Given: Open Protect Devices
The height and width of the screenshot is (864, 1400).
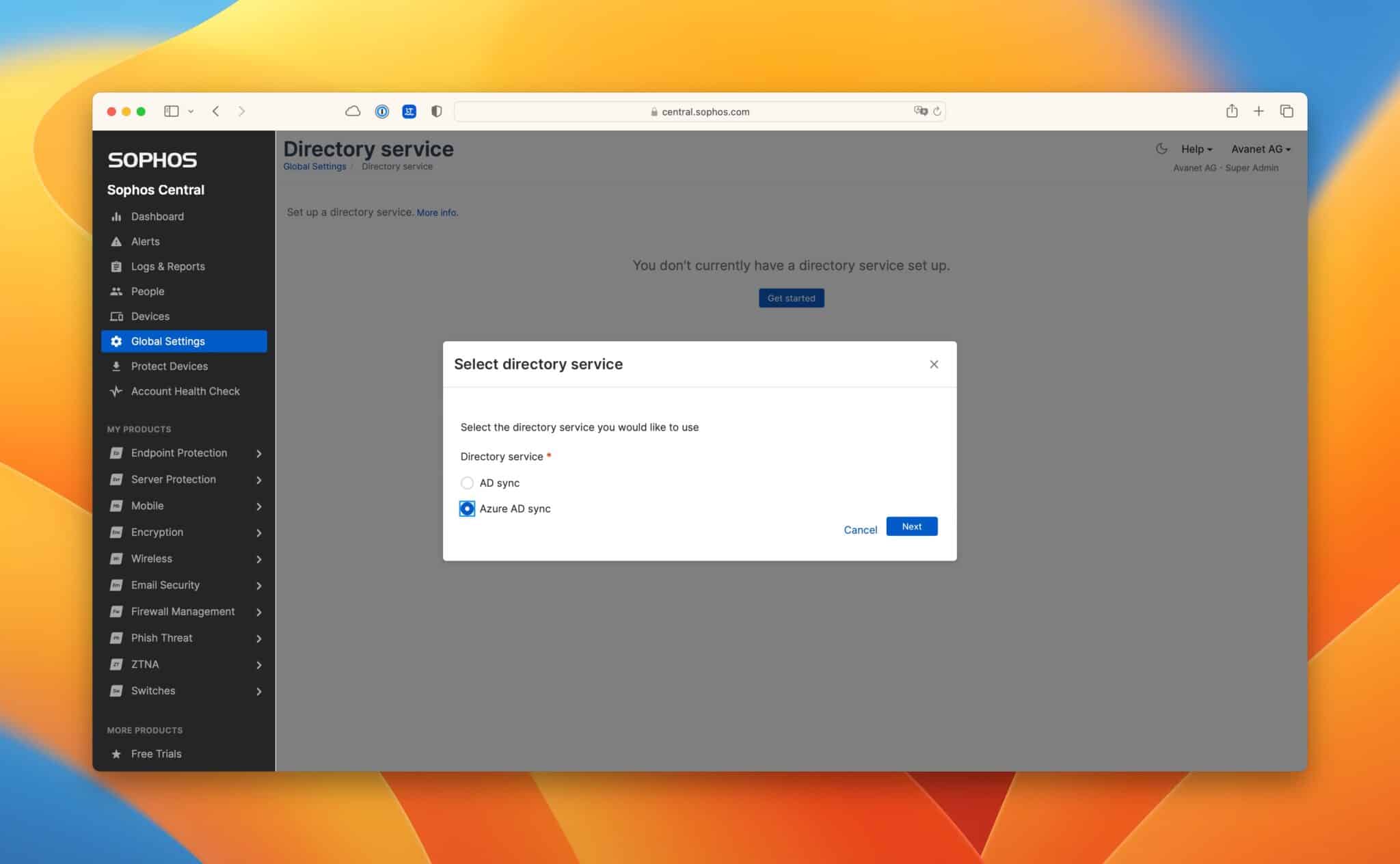Looking at the screenshot, I should click(x=170, y=366).
